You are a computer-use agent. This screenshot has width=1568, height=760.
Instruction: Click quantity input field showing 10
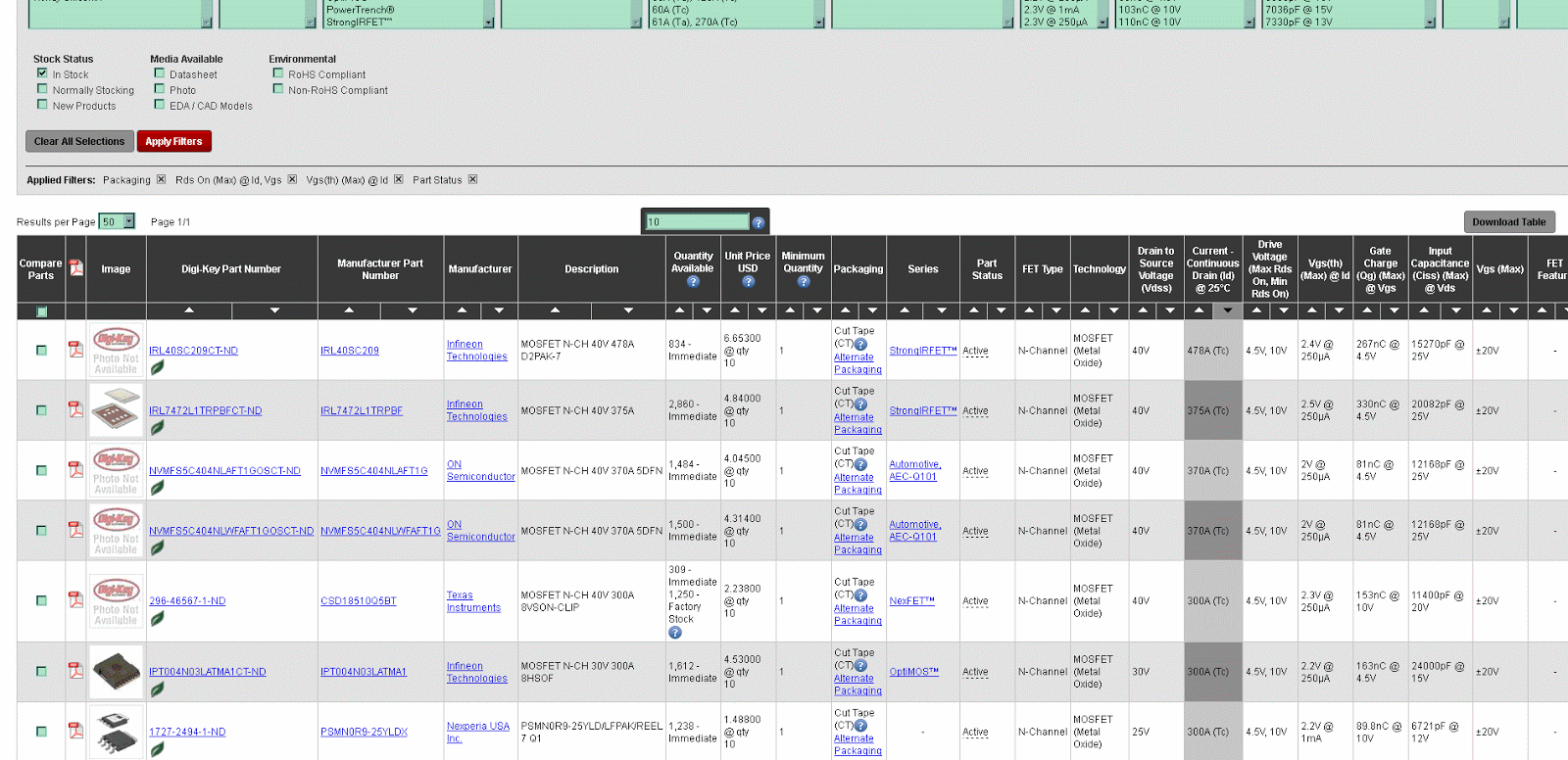(697, 222)
